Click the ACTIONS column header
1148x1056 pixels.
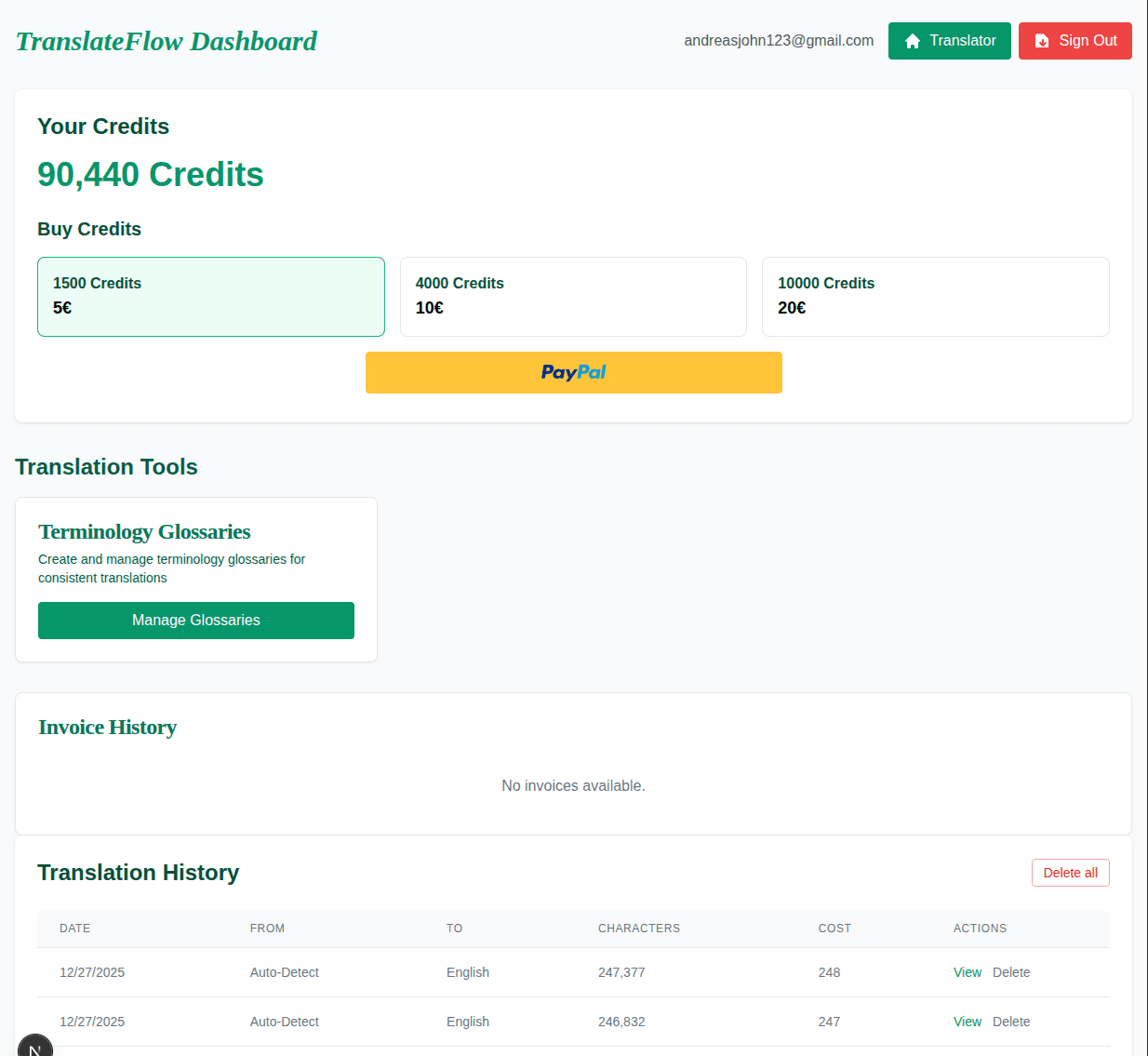pos(980,929)
